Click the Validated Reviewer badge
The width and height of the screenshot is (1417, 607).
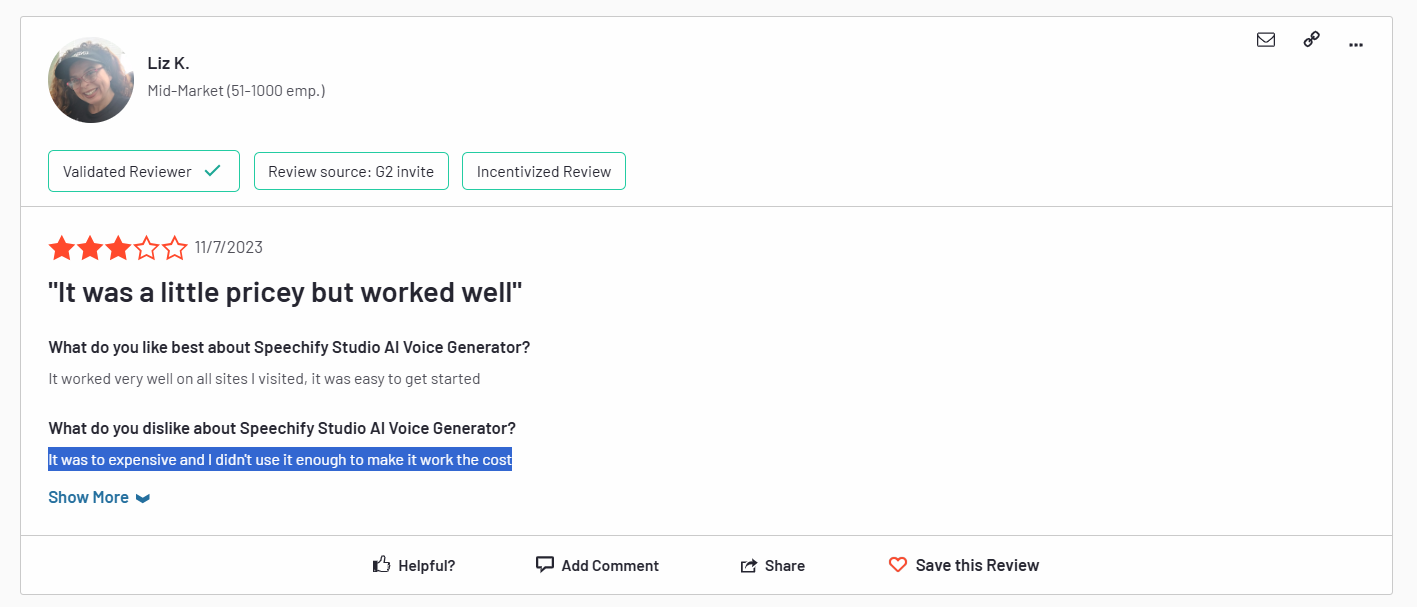tap(143, 171)
